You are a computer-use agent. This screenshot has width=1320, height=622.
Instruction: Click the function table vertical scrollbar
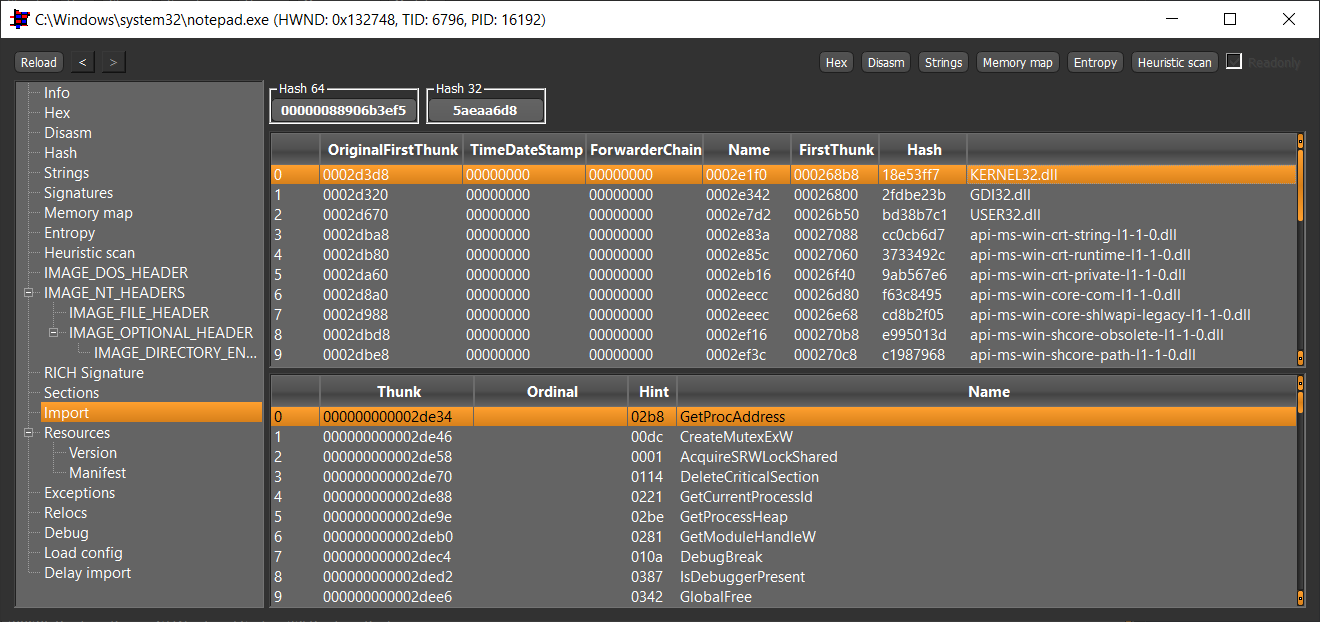(x=1300, y=492)
